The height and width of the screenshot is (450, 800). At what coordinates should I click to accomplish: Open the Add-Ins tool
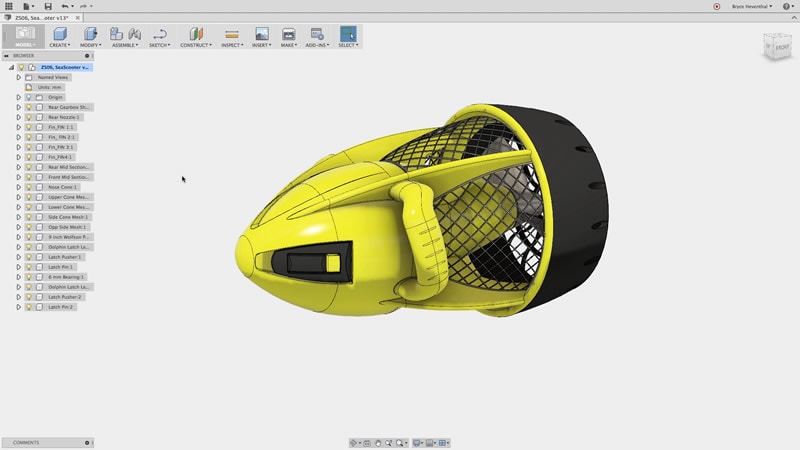[317, 34]
